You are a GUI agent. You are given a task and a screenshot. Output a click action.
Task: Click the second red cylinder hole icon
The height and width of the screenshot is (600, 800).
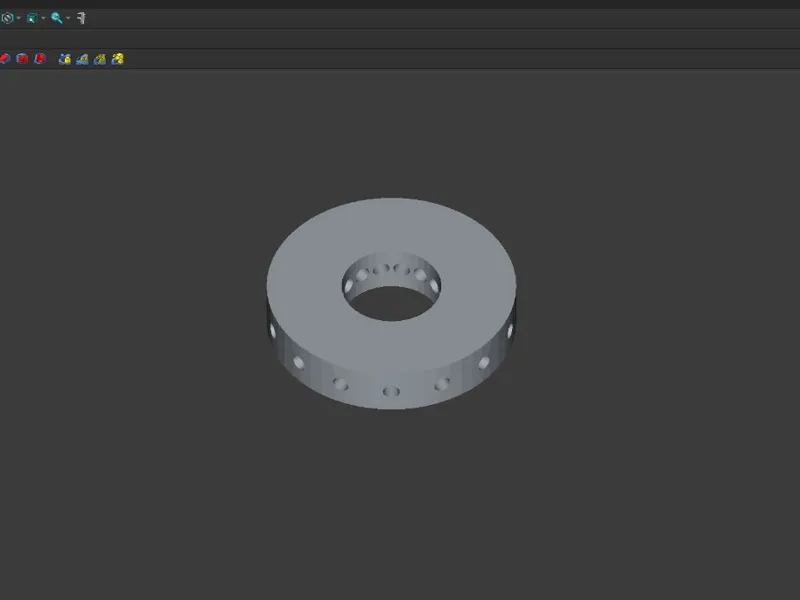coord(22,59)
